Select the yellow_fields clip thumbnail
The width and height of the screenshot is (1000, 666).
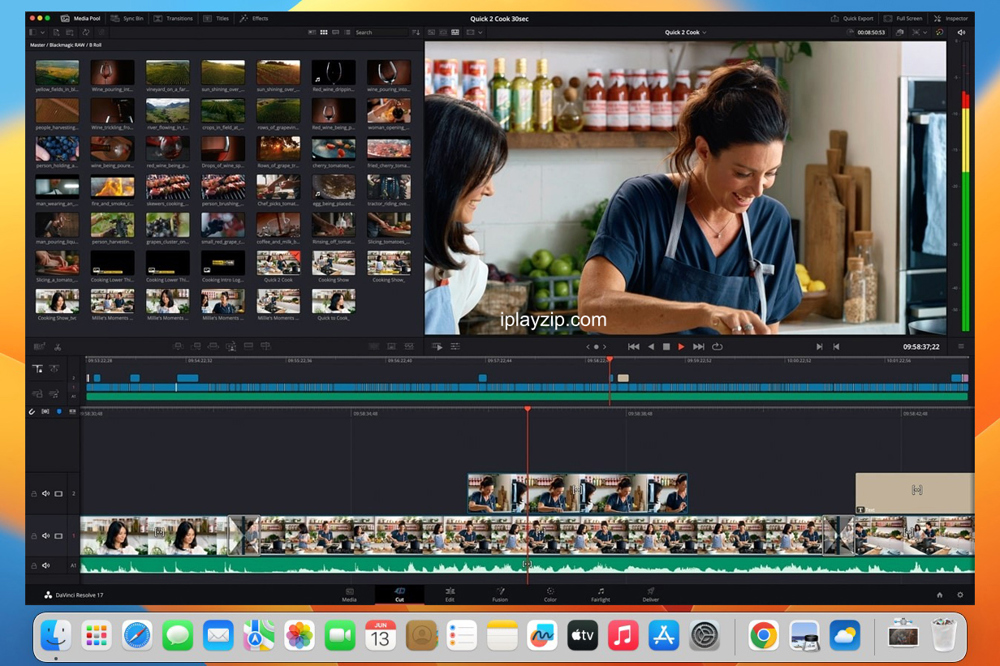point(57,73)
